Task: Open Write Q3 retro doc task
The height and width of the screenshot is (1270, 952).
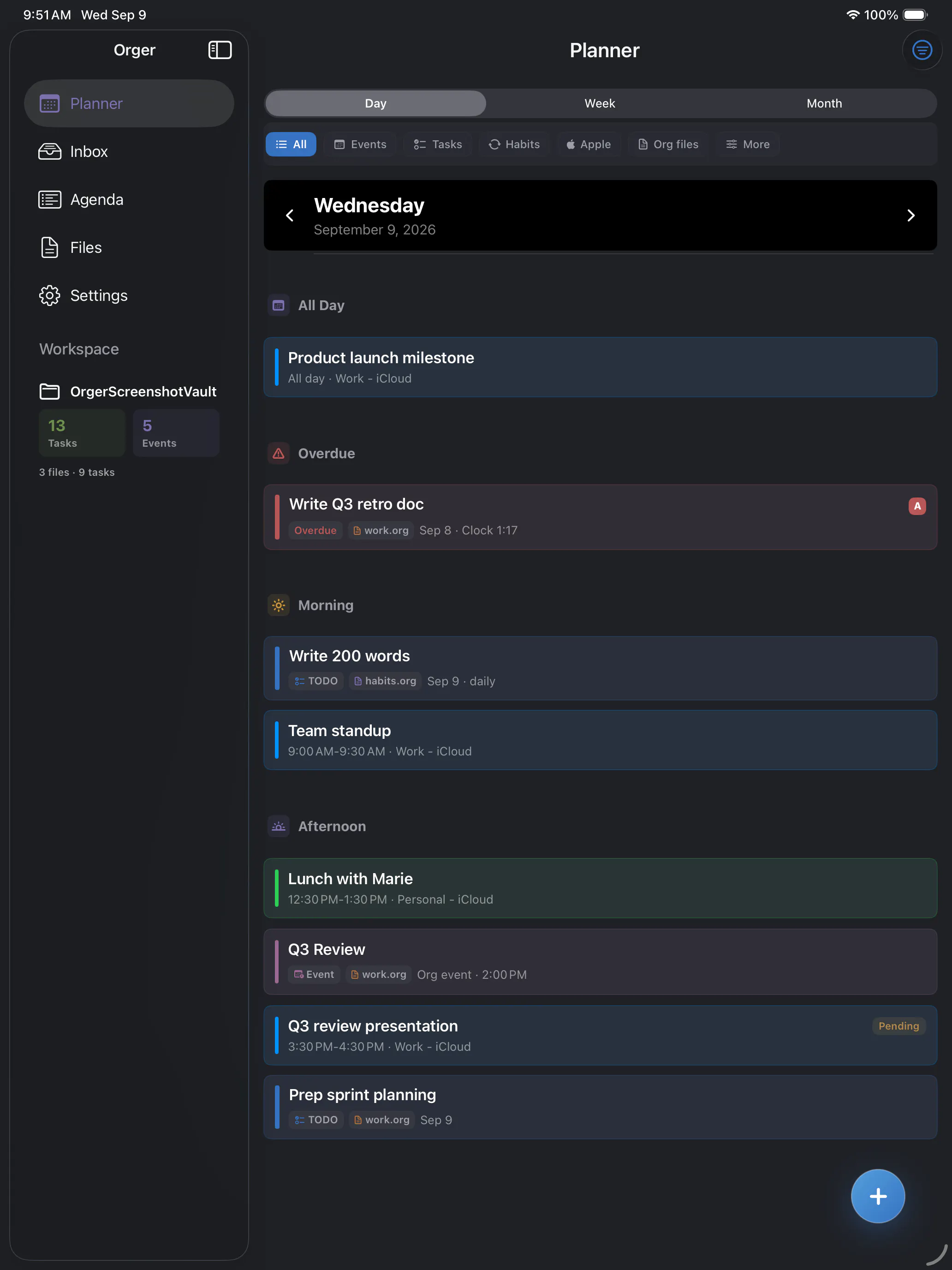Action: pyautogui.click(x=600, y=517)
